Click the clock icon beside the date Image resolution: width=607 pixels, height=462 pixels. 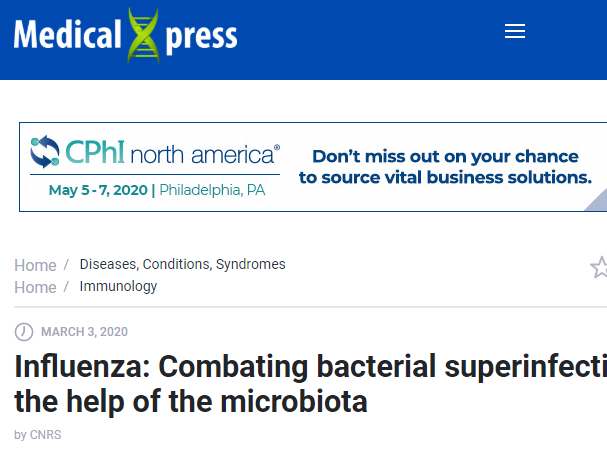click(24, 332)
